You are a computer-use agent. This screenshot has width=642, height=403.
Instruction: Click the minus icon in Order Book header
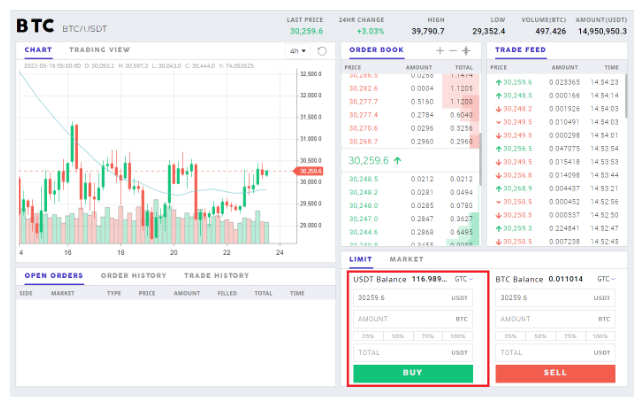pos(453,50)
